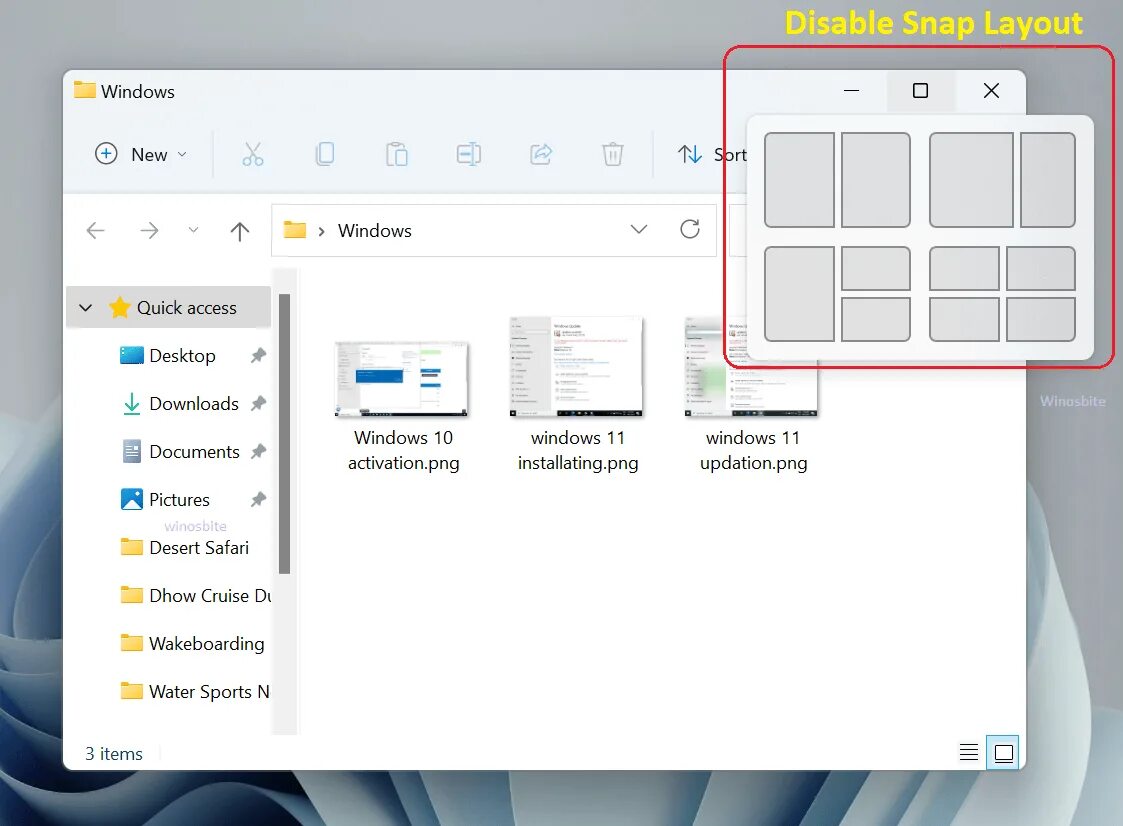This screenshot has width=1123, height=826.
Task: Snap window to left half, two-column layout
Action: click(x=799, y=180)
